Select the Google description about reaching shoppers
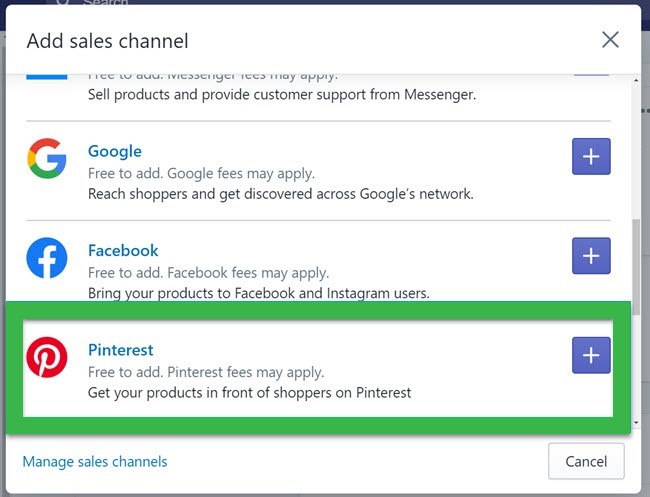 280,194
